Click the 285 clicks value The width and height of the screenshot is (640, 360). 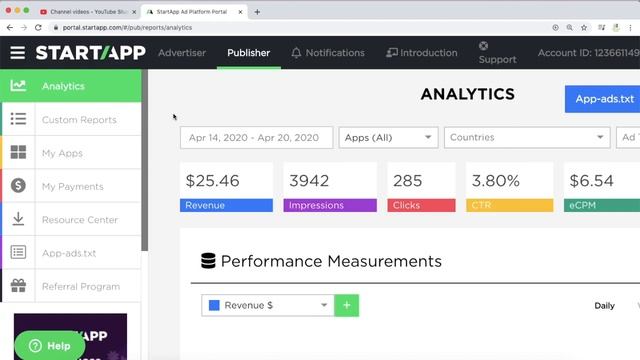tap(407, 181)
